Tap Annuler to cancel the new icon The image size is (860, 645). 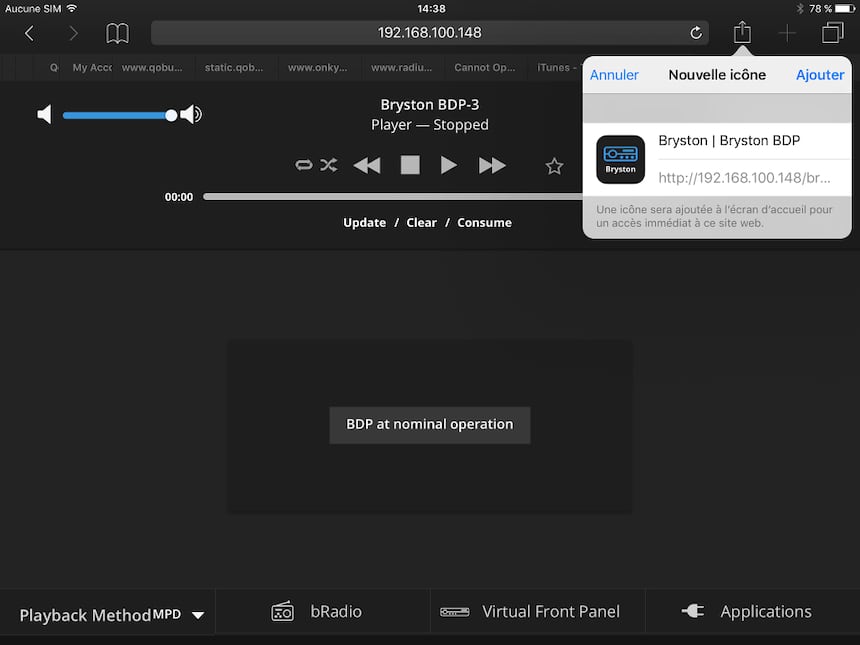point(614,75)
